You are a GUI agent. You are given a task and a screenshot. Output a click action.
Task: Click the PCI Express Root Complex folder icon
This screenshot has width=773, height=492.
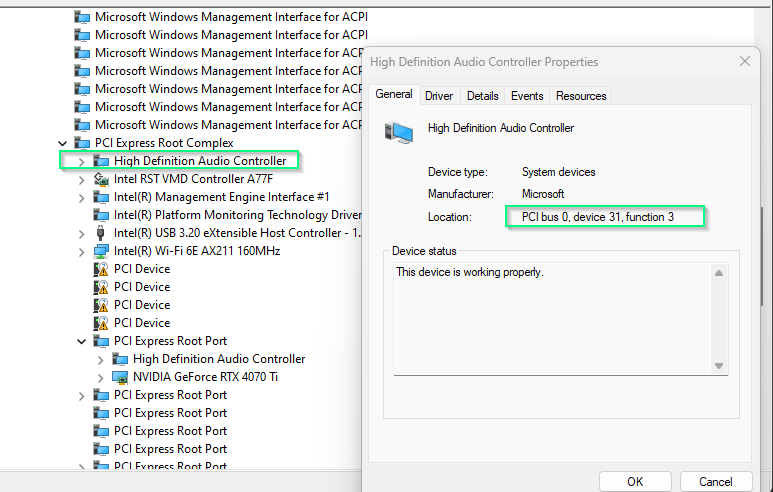tap(82, 143)
